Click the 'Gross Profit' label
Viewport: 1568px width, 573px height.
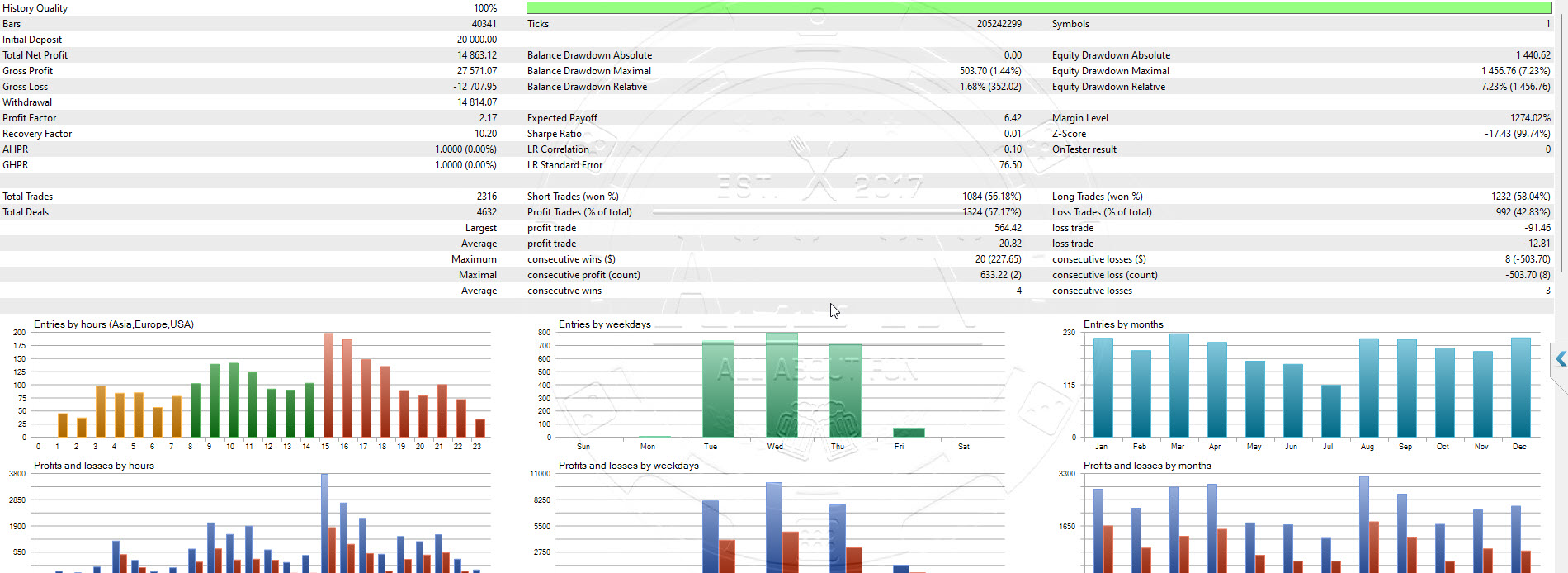28,71
